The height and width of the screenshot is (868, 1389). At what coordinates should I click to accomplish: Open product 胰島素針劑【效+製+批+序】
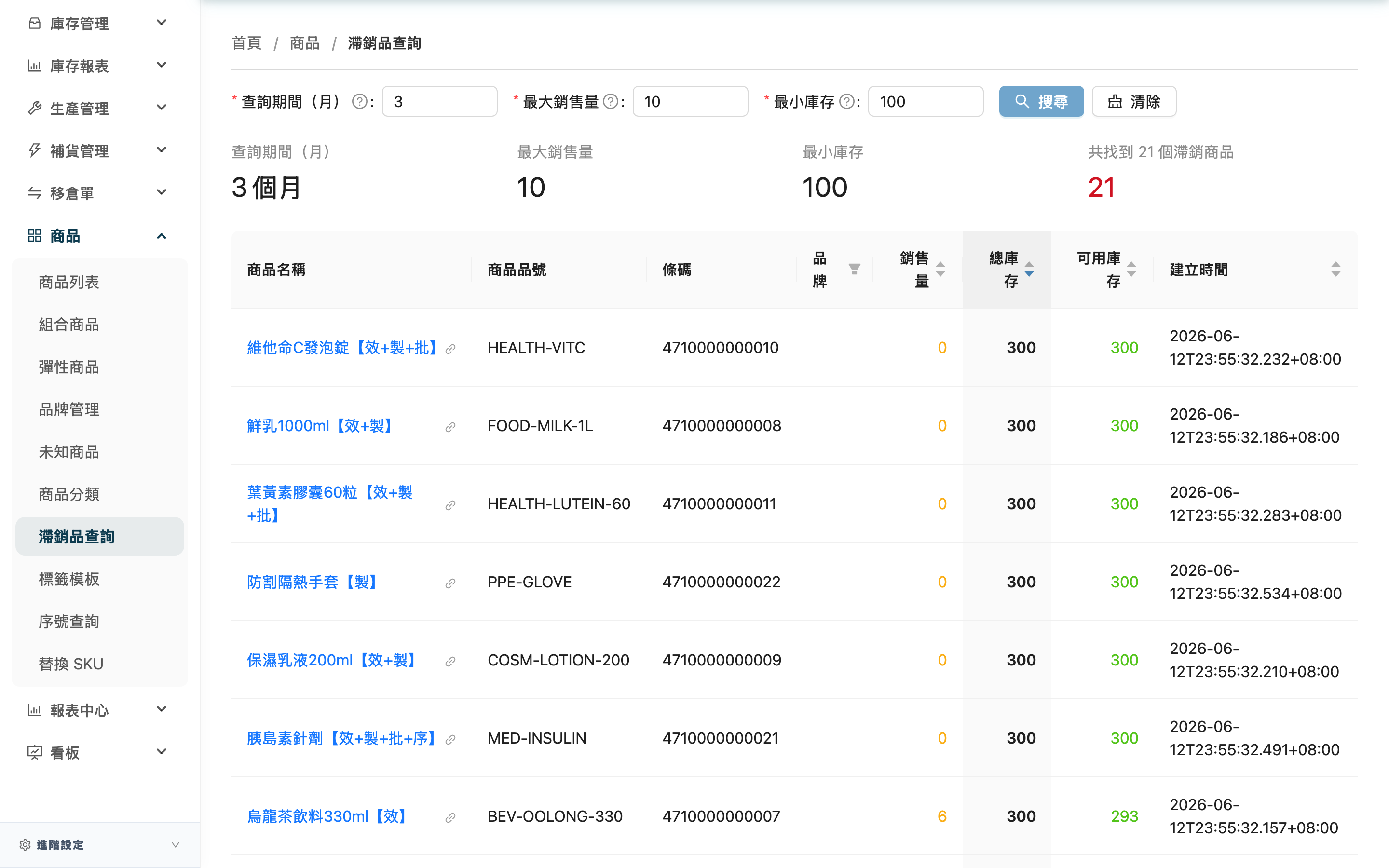coord(342,738)
